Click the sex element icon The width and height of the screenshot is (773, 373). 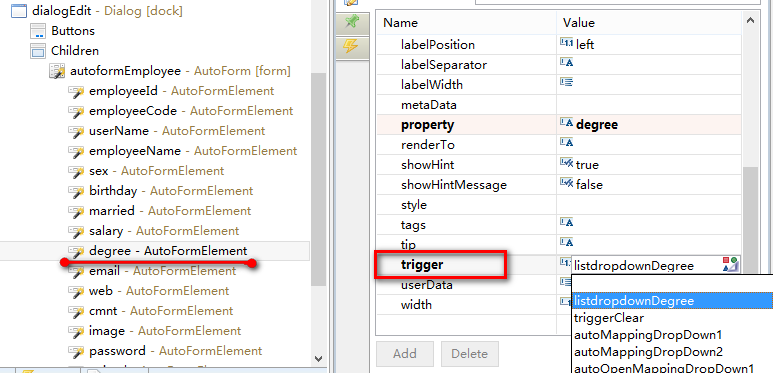pos(76,171)
